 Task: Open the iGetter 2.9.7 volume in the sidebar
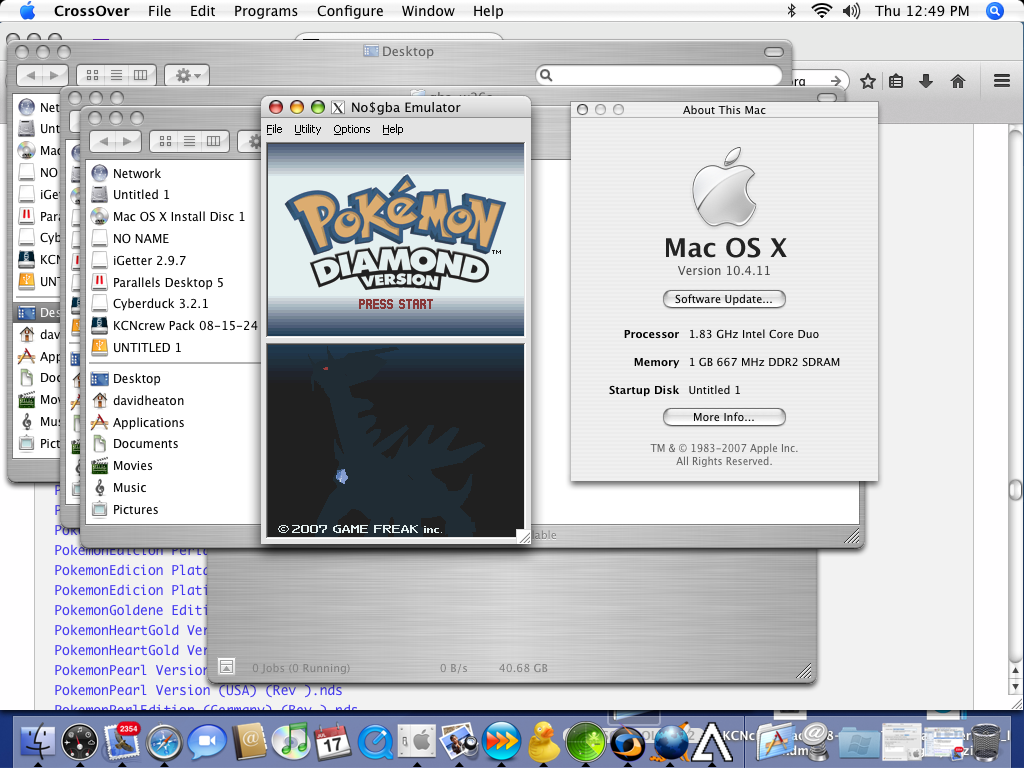tap(149, 260)
